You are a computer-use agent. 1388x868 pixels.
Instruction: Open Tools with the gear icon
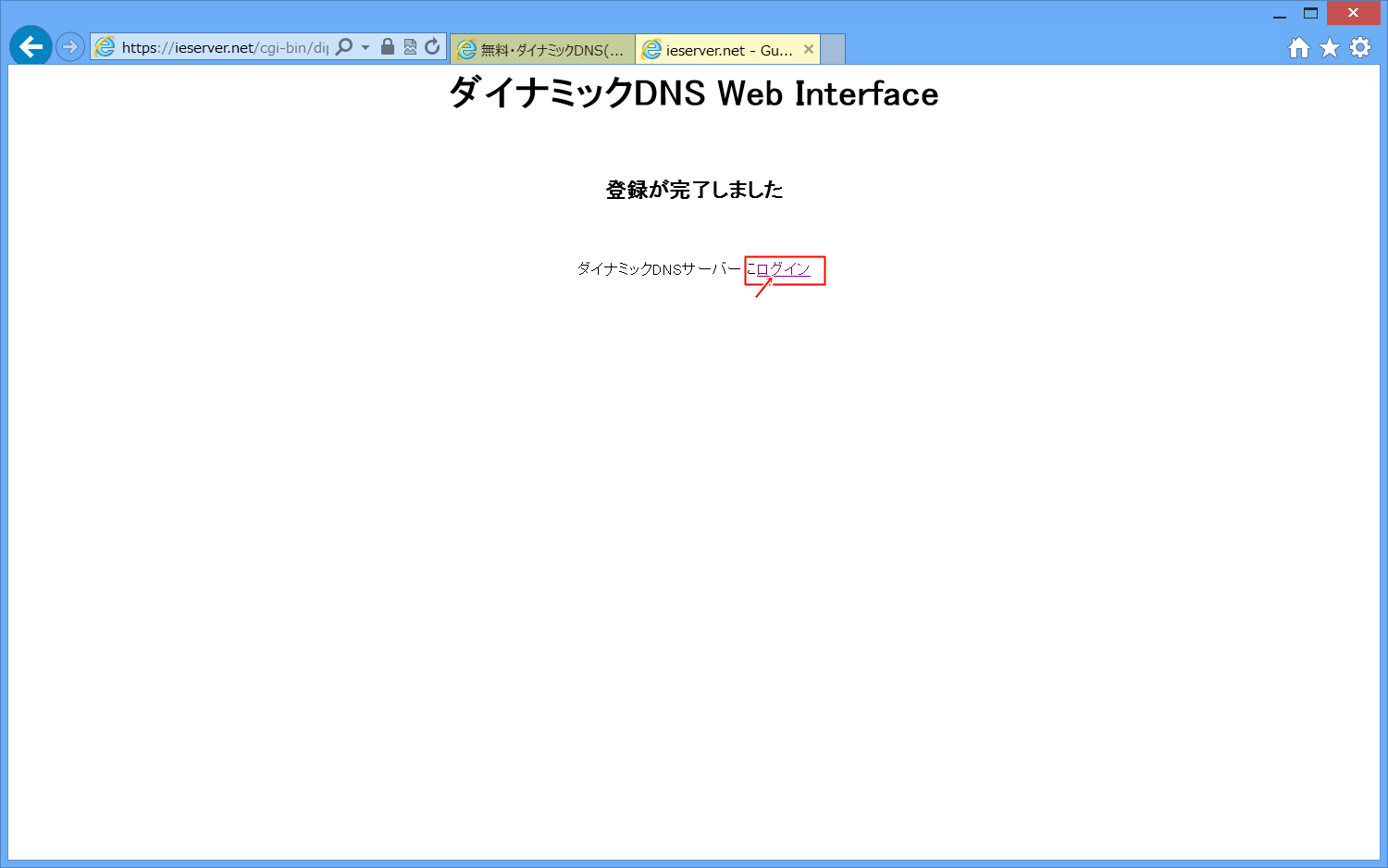tap(1360, 47)
